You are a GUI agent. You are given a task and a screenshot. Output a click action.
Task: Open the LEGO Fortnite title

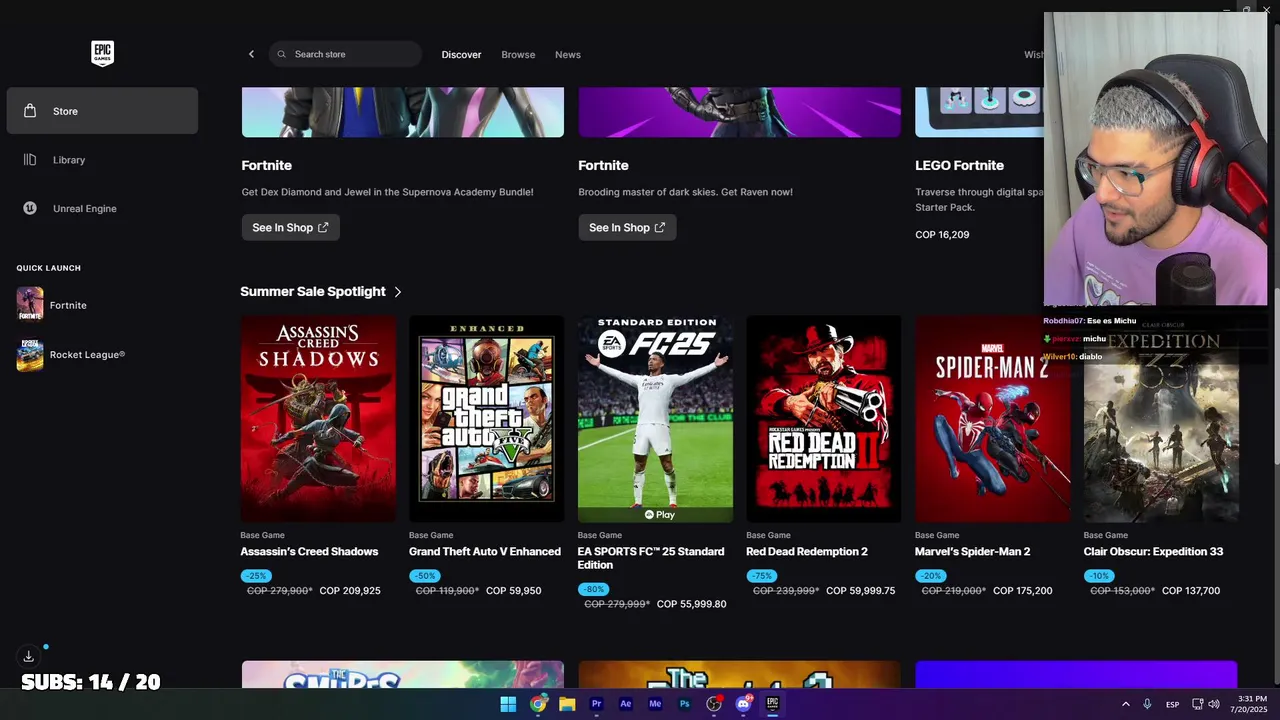[959, 165]
